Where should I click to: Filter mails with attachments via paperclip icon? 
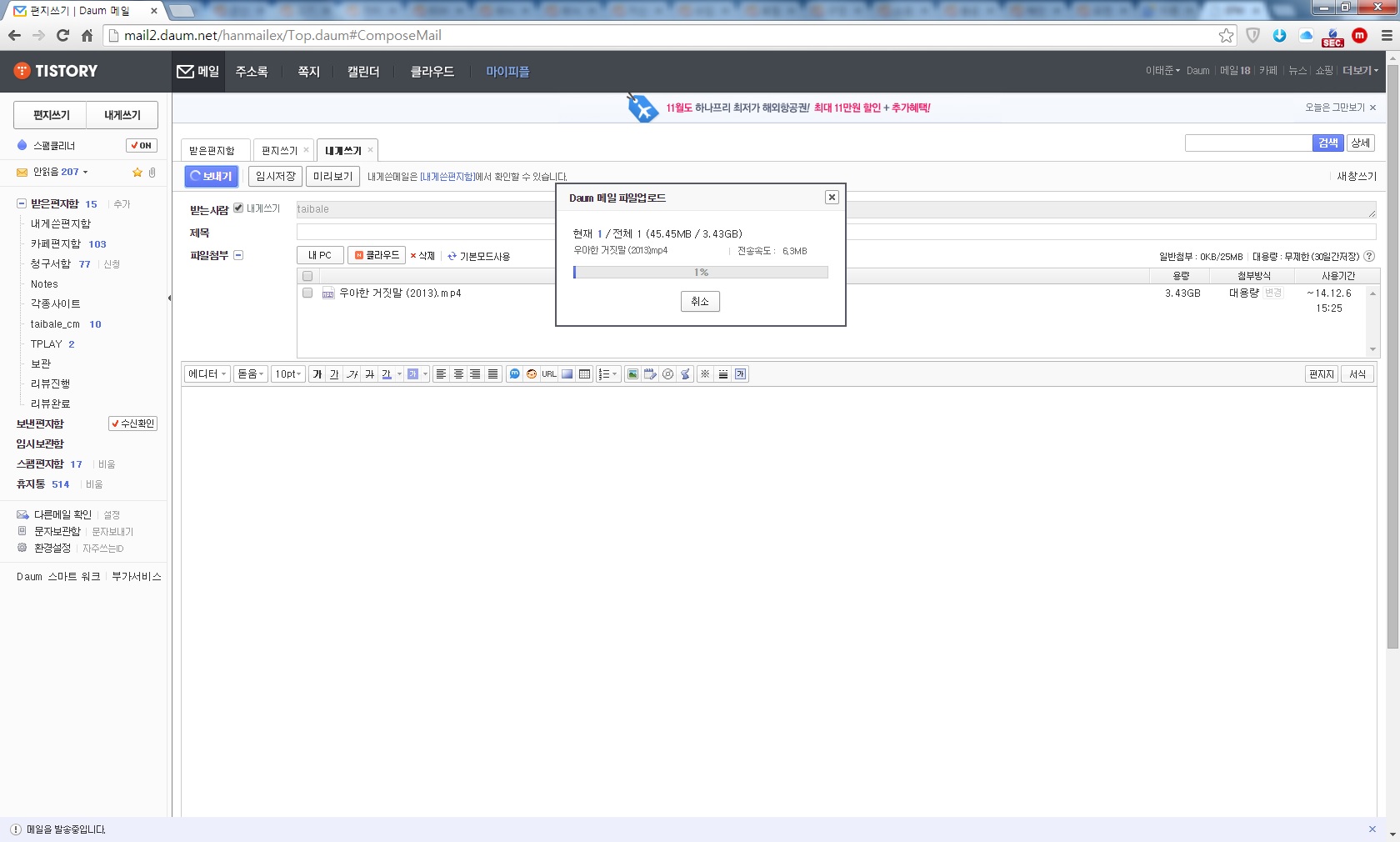[x=152, y=173]
